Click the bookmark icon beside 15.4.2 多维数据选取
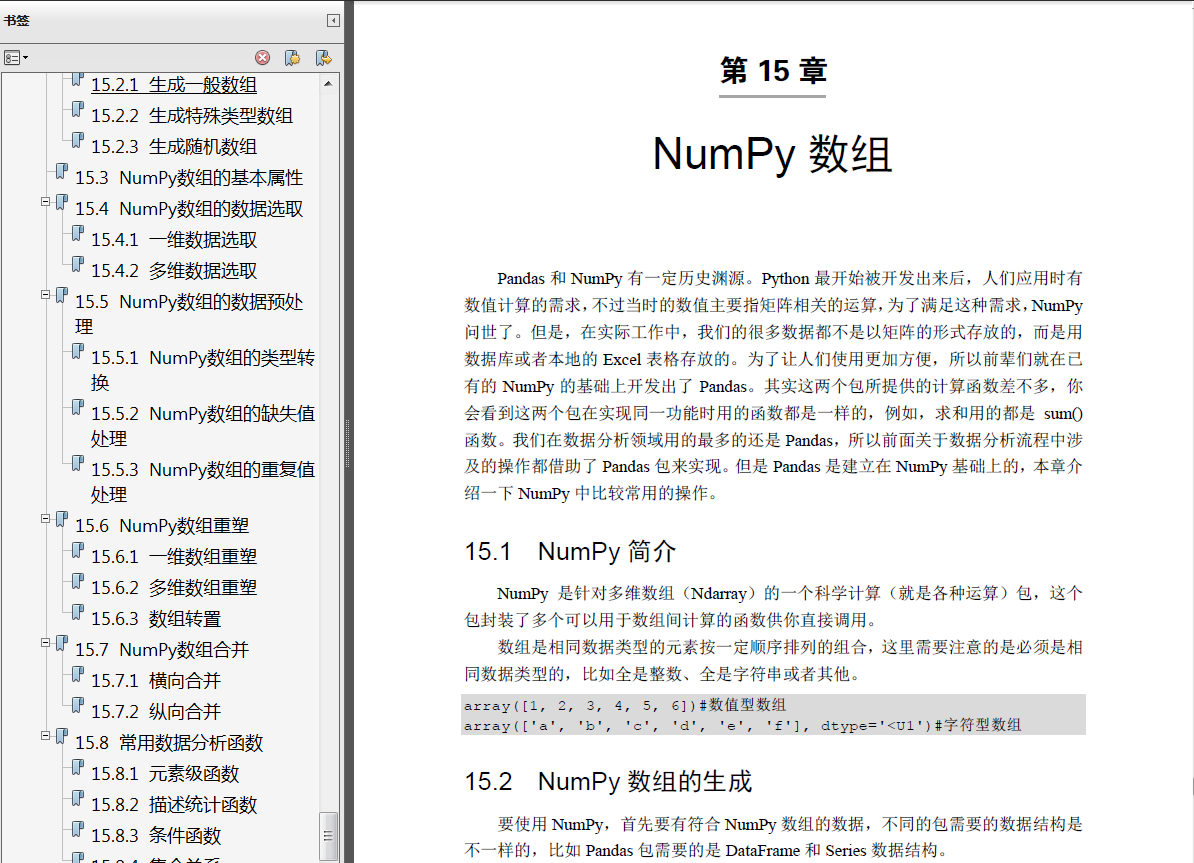Screen dimensions: 1194x863 [78, 265]
